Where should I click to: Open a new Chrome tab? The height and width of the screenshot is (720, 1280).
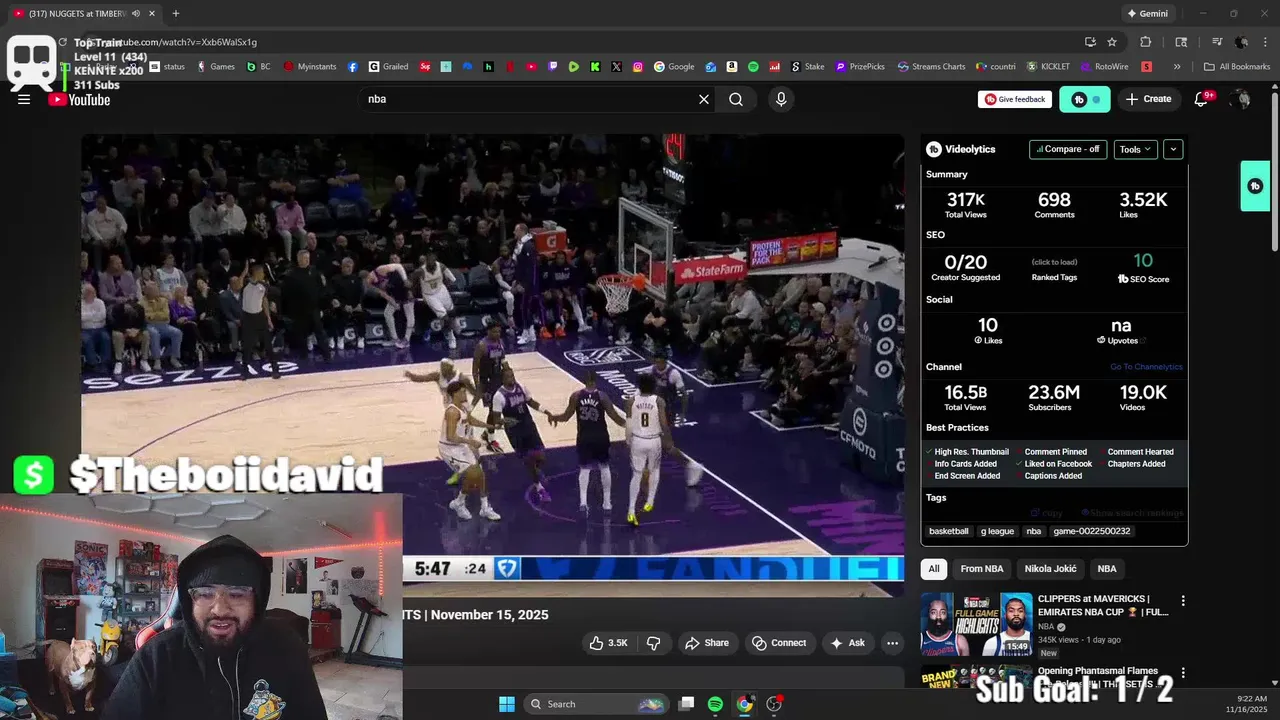pos(176,14)
